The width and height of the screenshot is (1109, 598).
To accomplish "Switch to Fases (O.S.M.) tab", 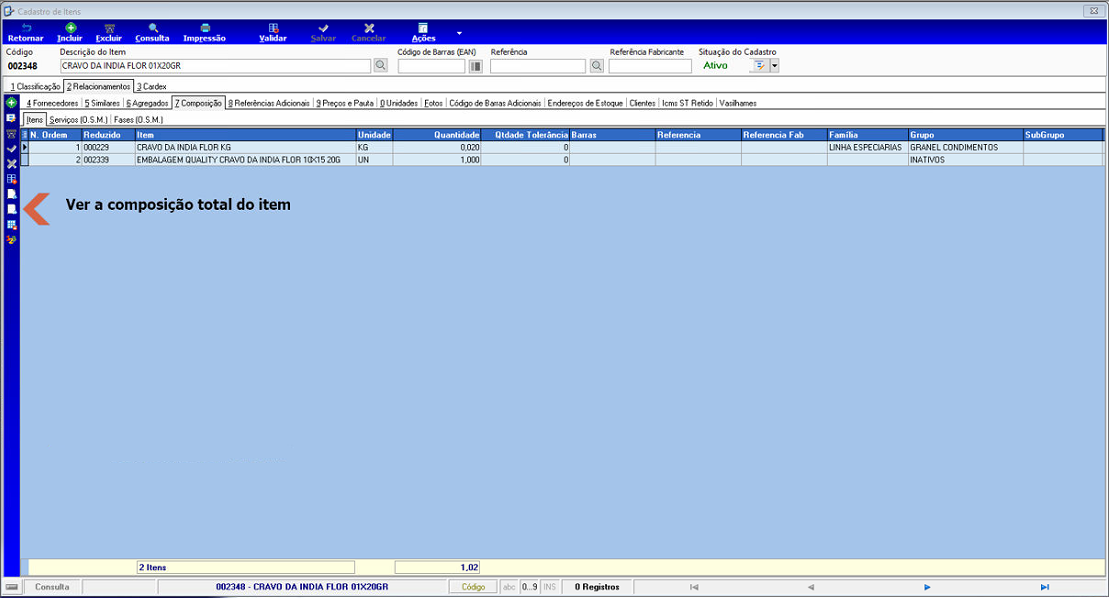I will pos(138,119).
